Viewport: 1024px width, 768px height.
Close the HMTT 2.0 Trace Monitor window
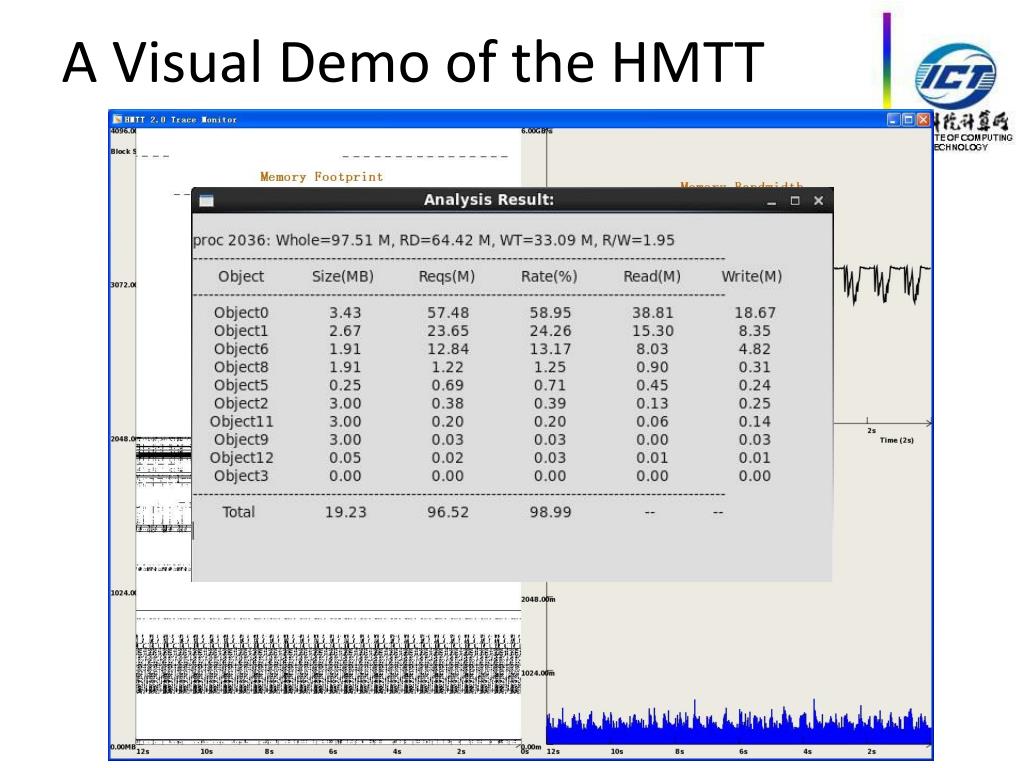(x=923, y=120)
